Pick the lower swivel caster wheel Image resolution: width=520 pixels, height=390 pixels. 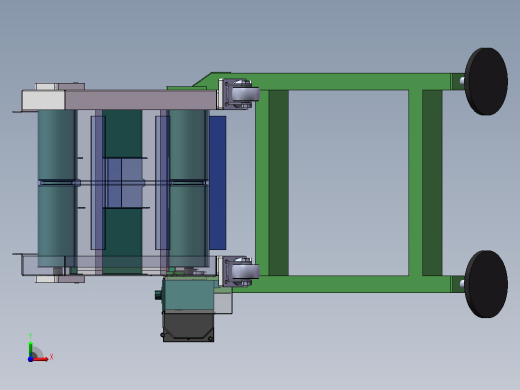click(246, 272)
